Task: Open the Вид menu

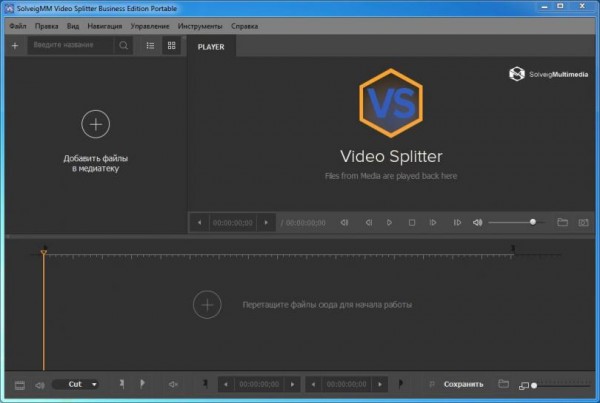Action: pyautogui.click(x=73, y=26)
